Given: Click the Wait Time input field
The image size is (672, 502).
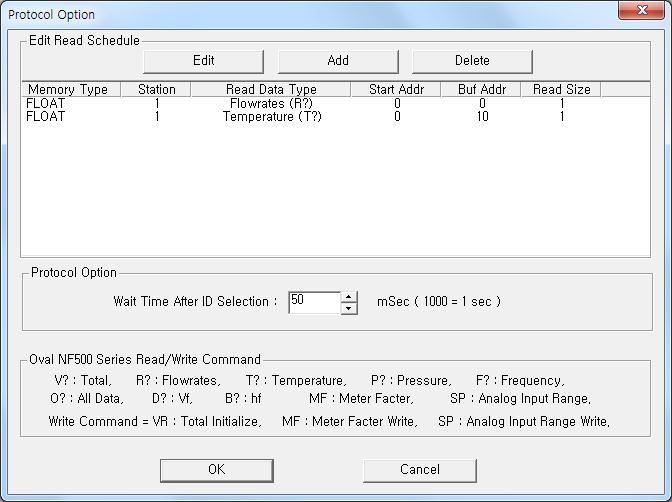Looking at the screenshot, I should [314, 302].
